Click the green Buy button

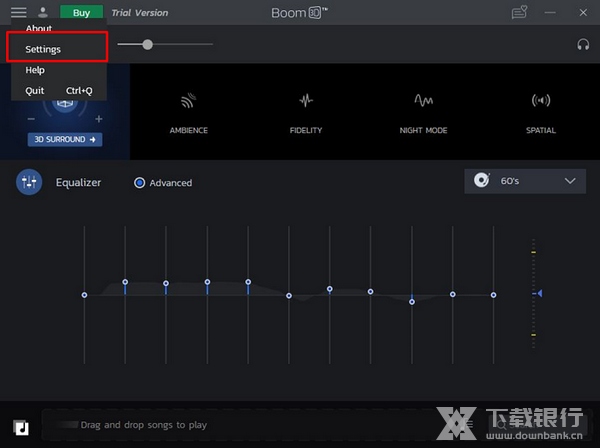point(81,13)
